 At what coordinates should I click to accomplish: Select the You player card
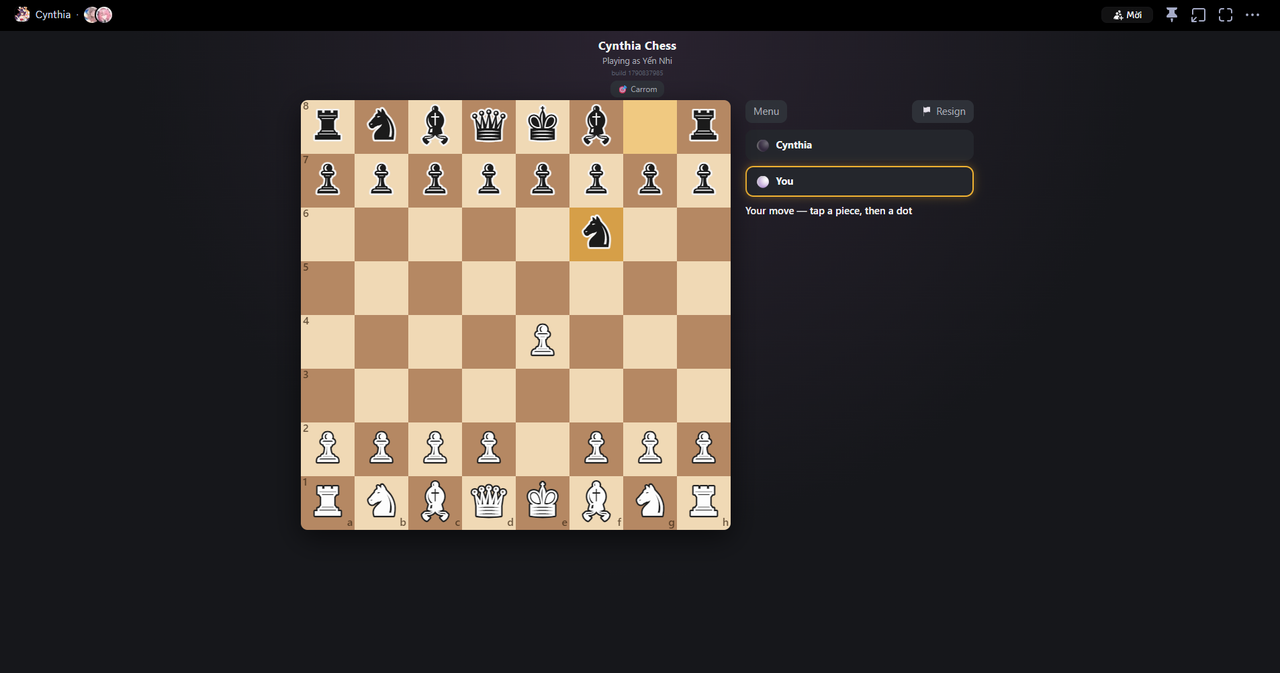(x=859, y=181)
